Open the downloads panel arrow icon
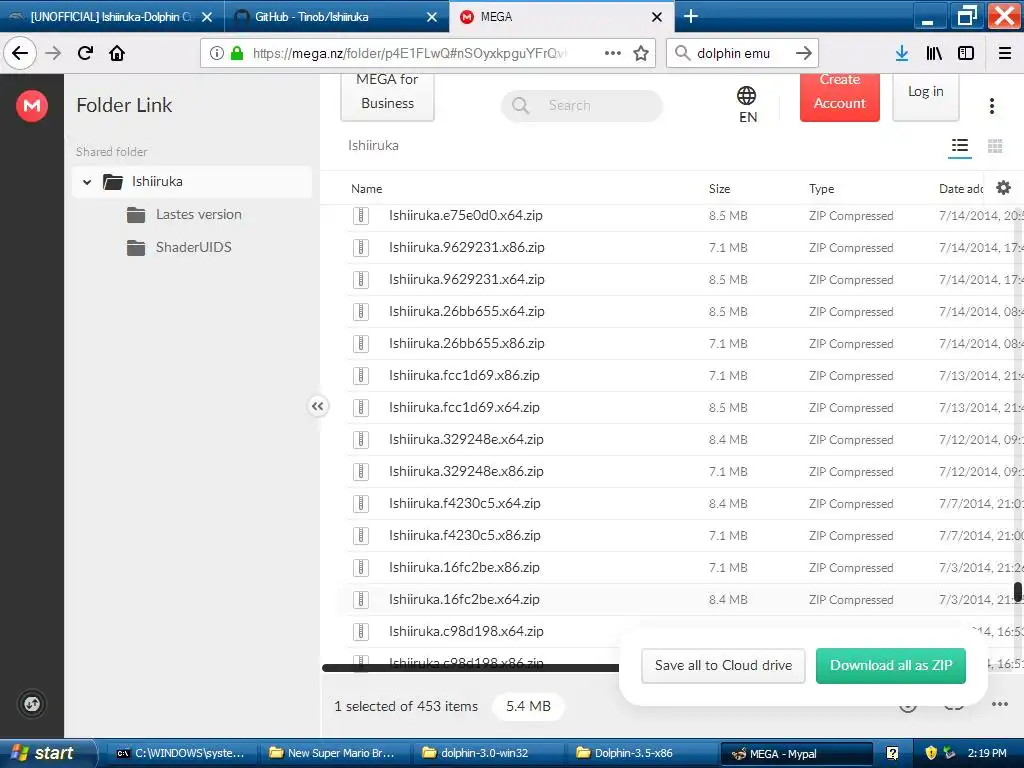 coord(902,53)
